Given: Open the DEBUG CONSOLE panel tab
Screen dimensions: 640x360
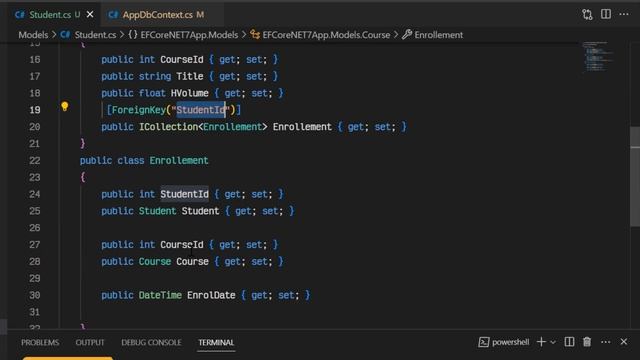Looking at the screenshot, I should pyautogui.click(x=151, y=342).
